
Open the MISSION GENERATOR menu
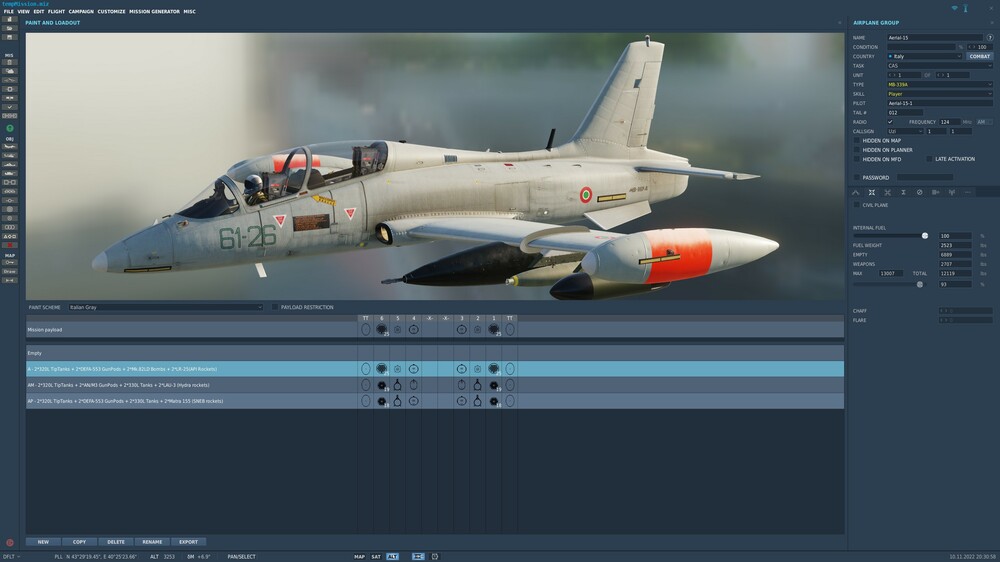click(154, 11)
